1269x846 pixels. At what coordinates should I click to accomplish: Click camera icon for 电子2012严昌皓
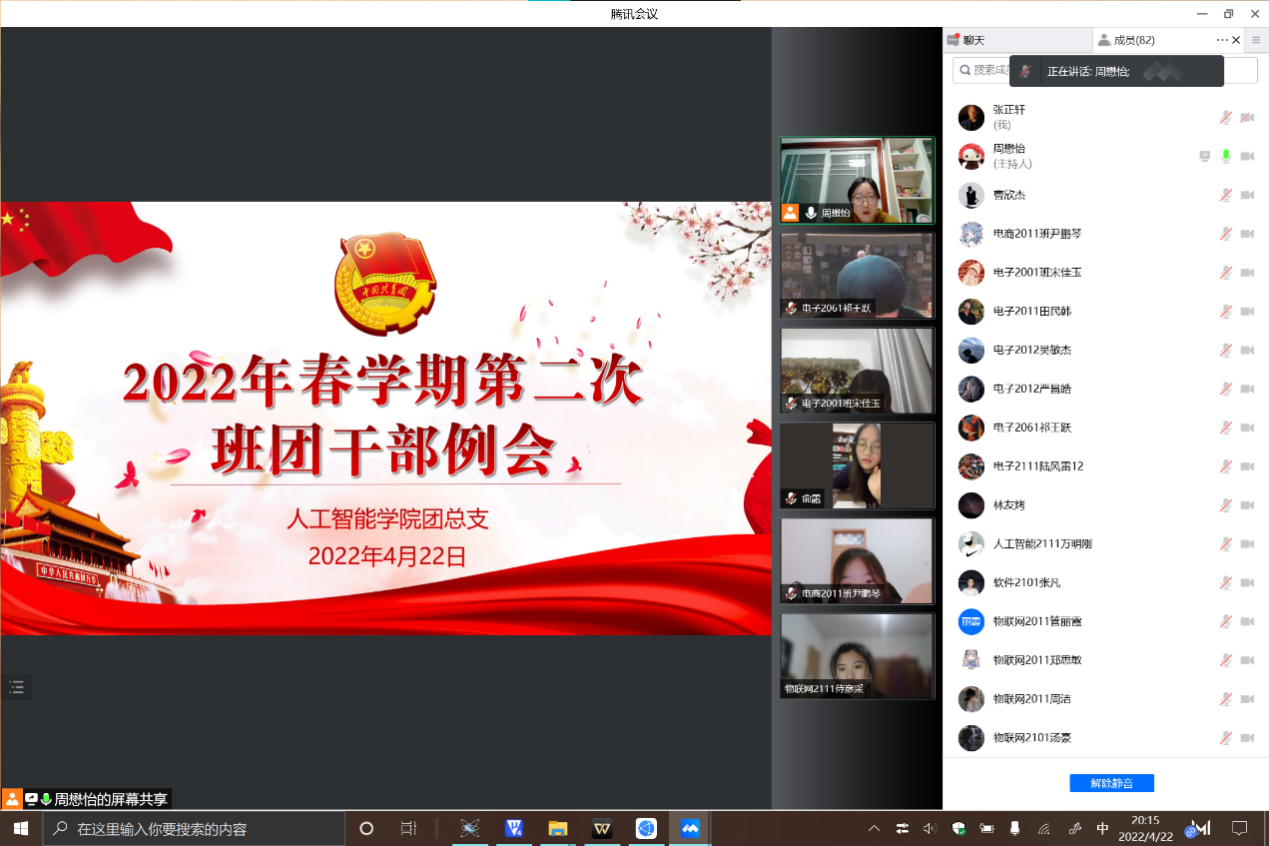(1247, 389)
